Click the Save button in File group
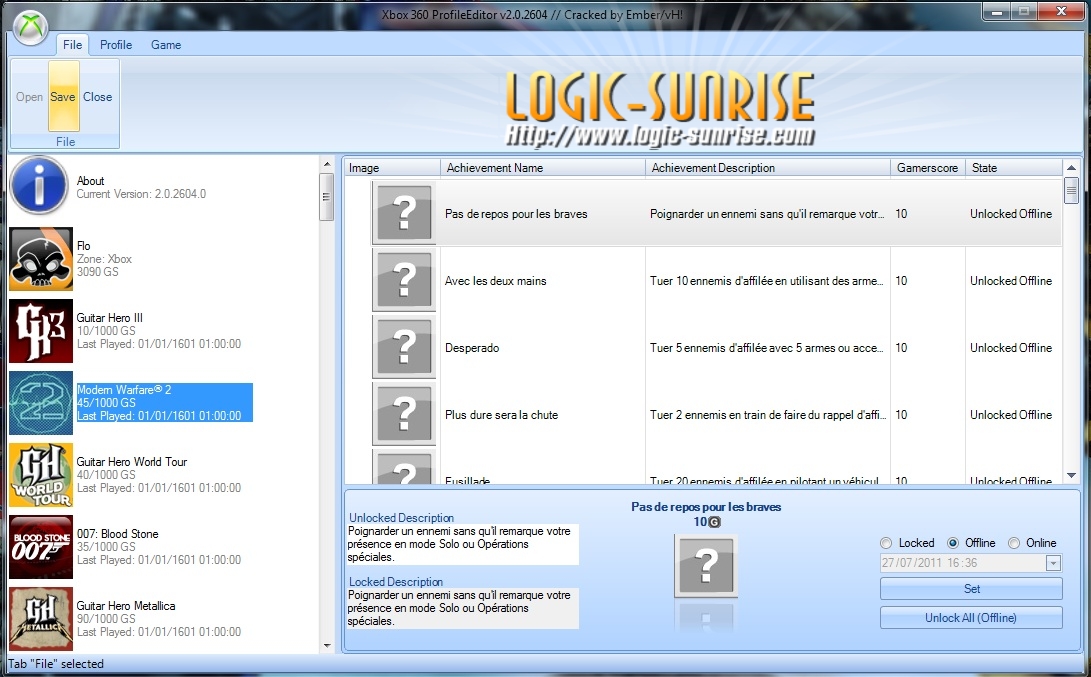The image size is (1091, 677). [63, 97]
